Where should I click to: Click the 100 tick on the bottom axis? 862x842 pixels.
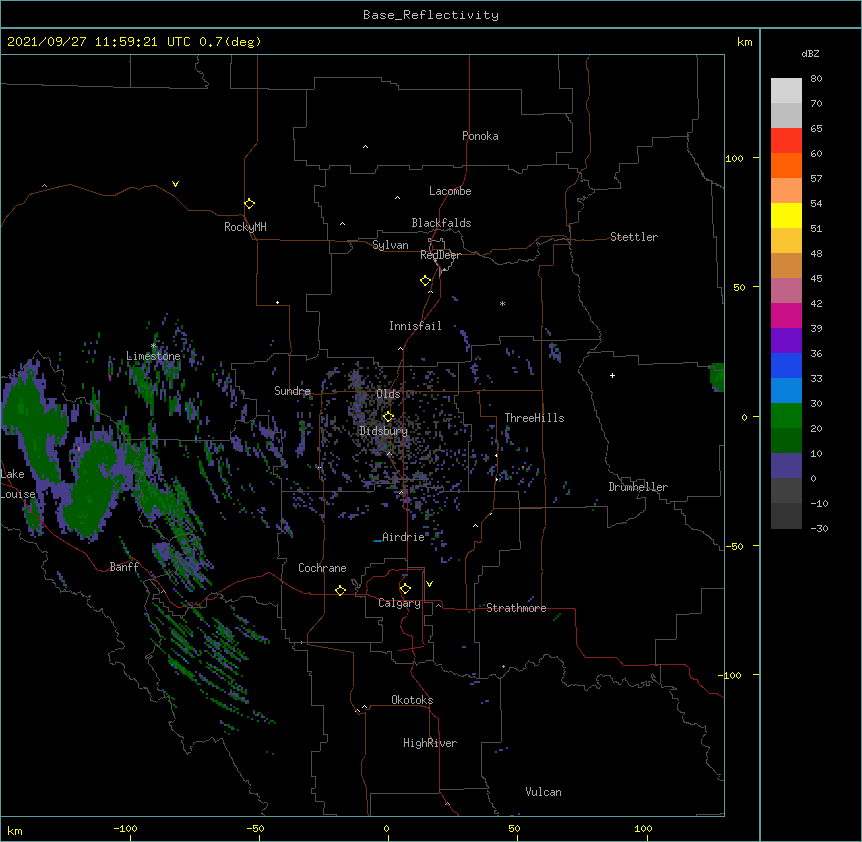coord(643,828)
